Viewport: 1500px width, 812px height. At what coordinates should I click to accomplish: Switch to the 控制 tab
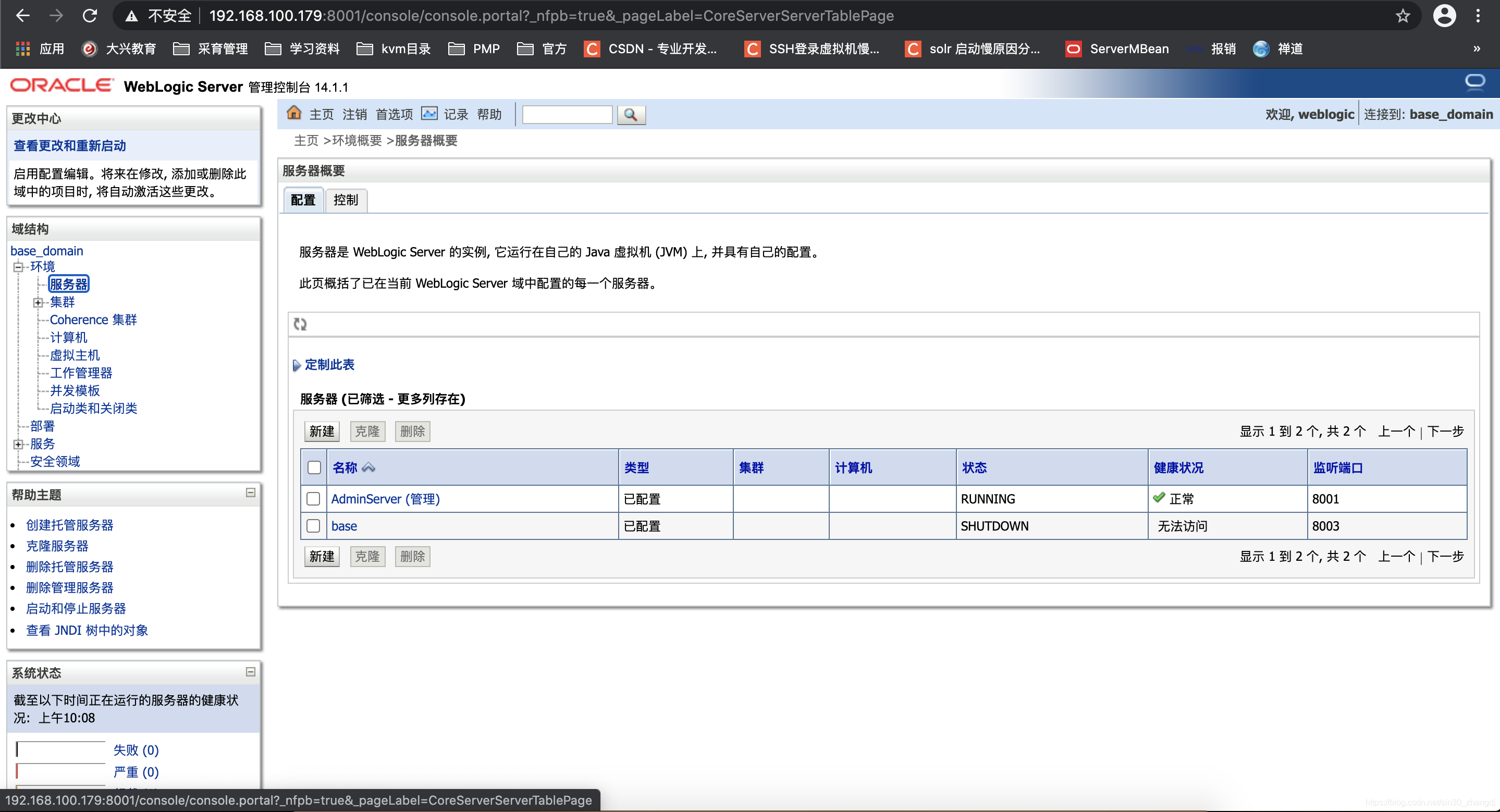(x=346, y=200)
